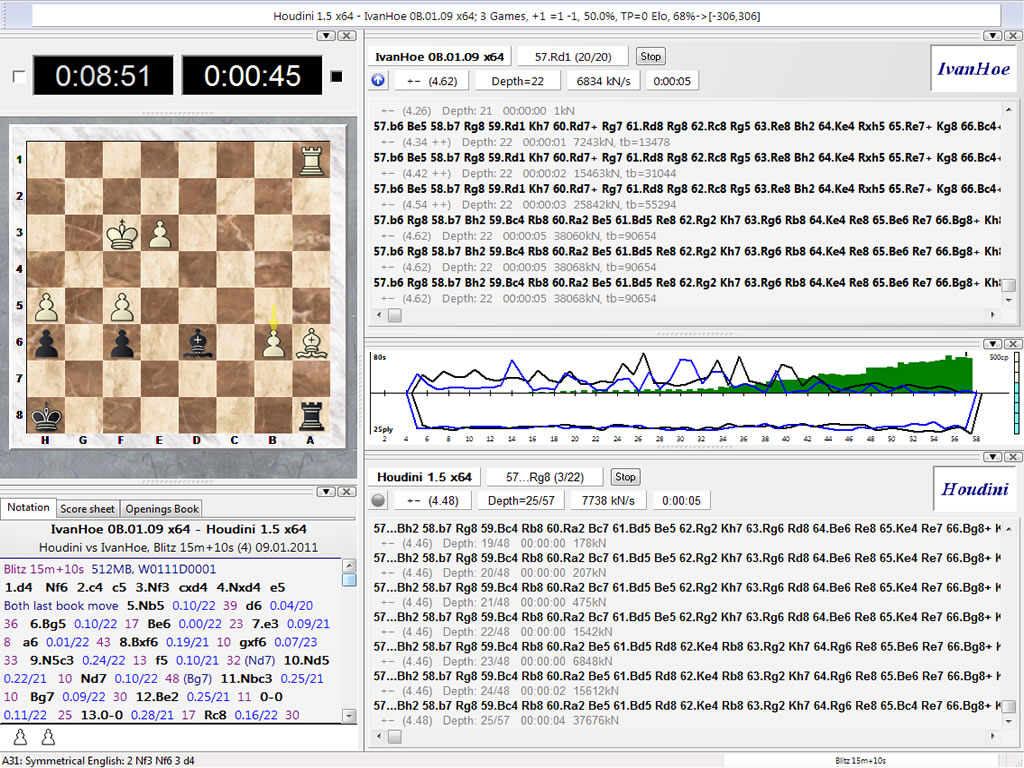Jump to move 8.Bxf6 in the notation

tap(138, 642)
